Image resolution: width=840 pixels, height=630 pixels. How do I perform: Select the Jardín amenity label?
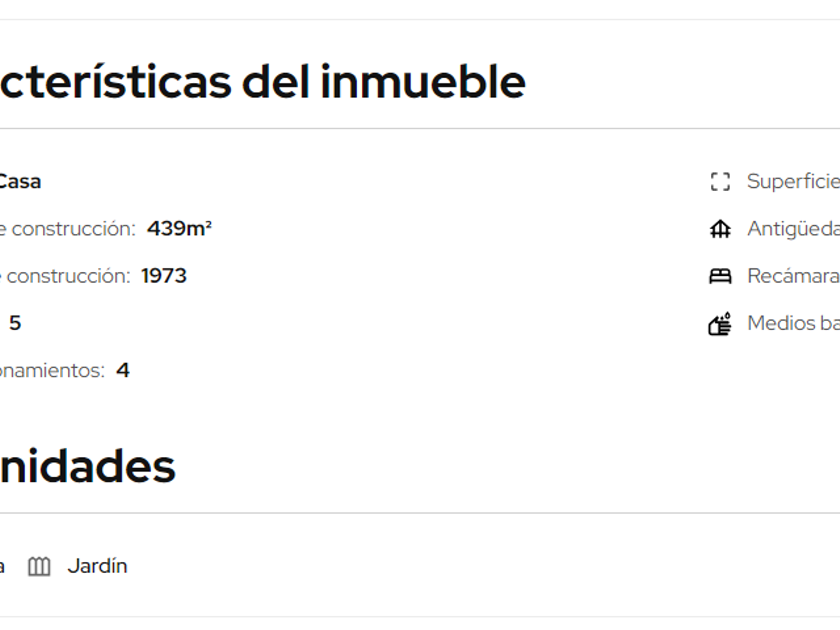tap(97, 566)
